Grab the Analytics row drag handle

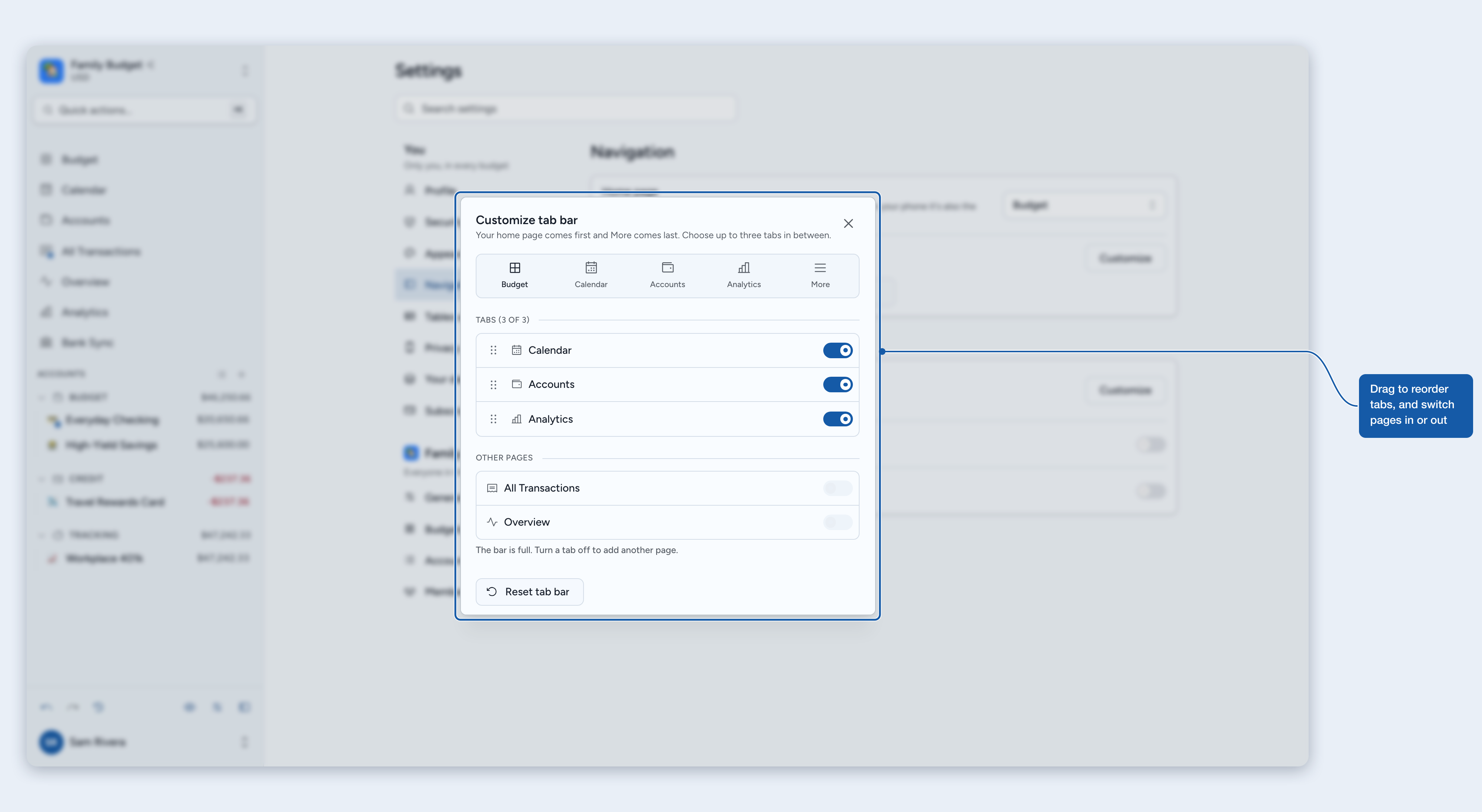click(493, 419)
